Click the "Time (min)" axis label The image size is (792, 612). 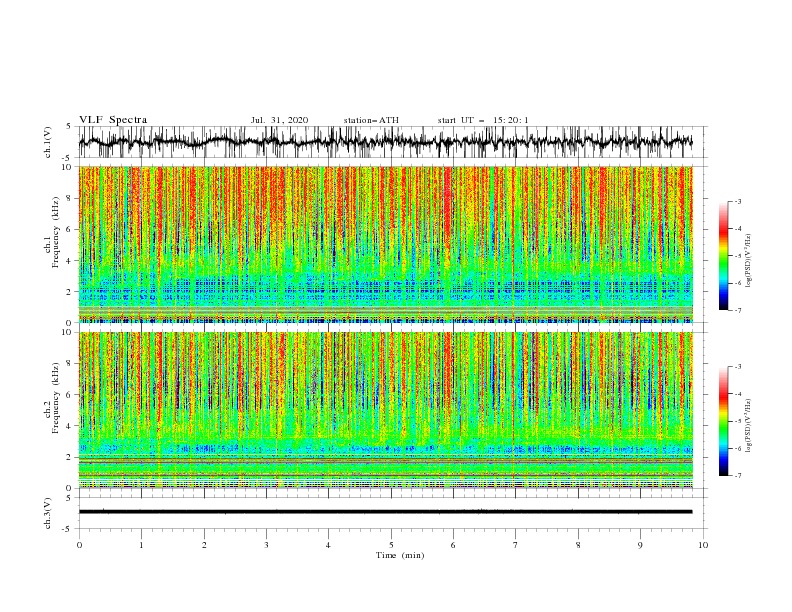tap(400, 555)
